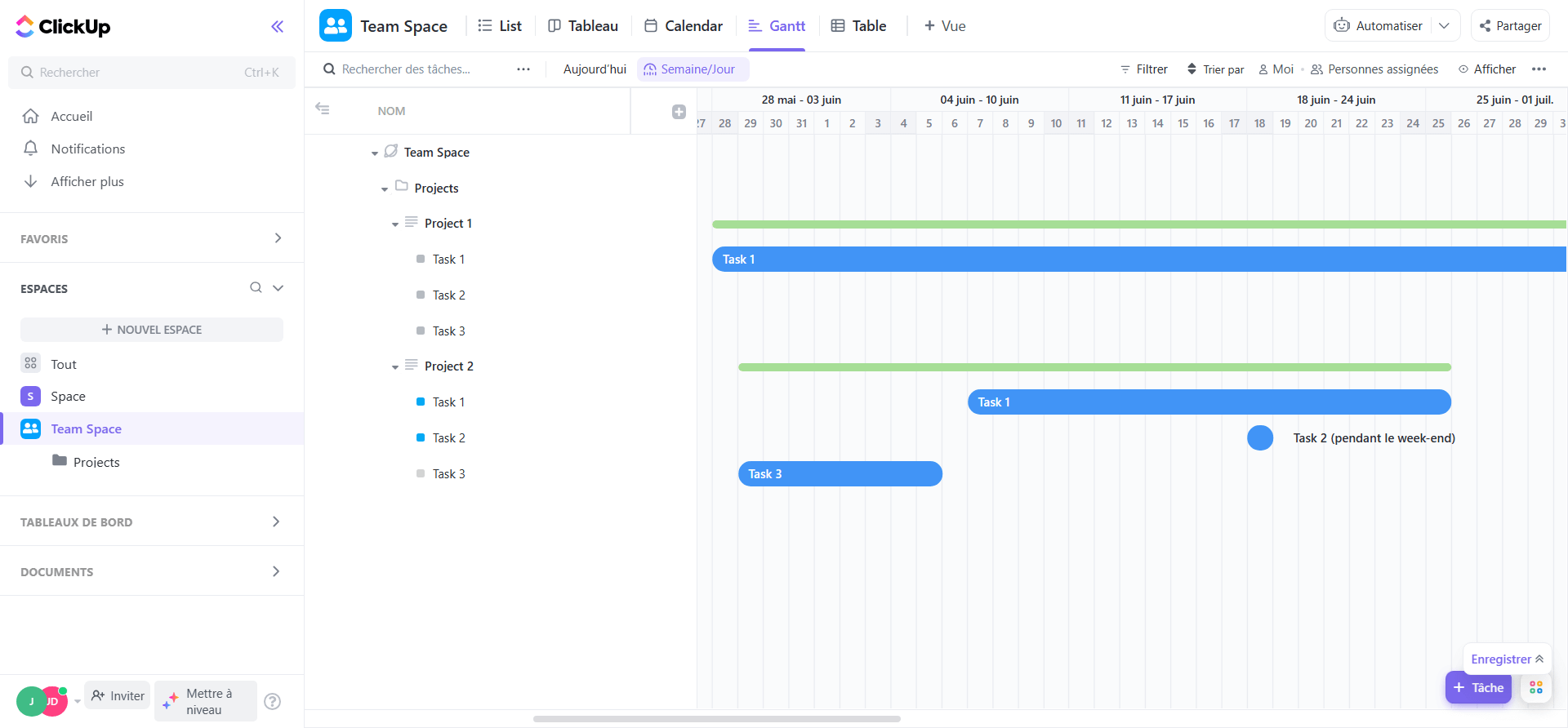The image size is (1568, 728).
Task: Expand the Favoris section
Action: 278,238
